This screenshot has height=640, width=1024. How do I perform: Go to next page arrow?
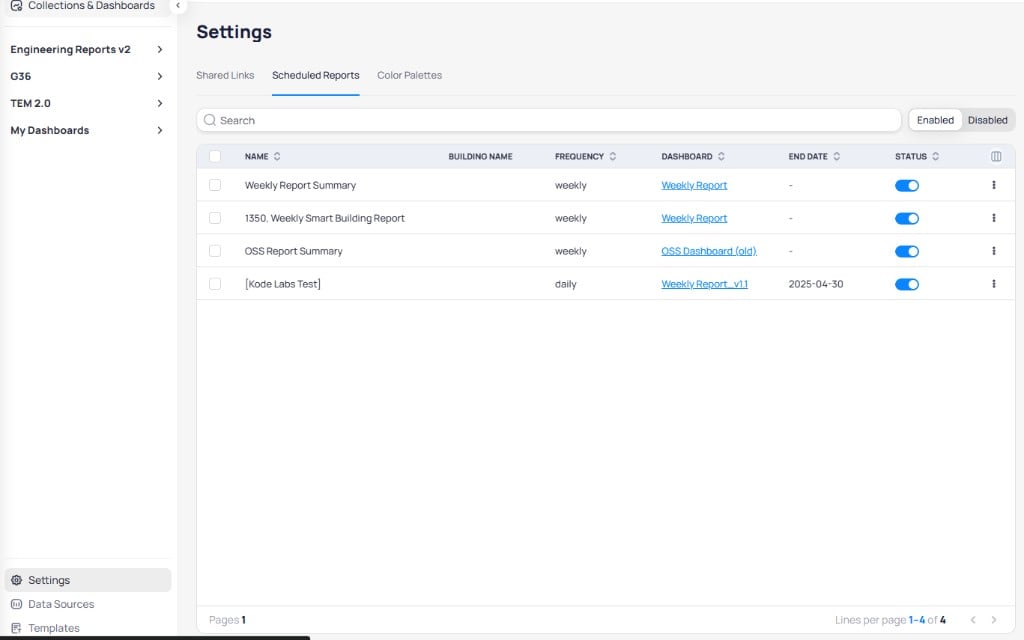coord(994,620)
